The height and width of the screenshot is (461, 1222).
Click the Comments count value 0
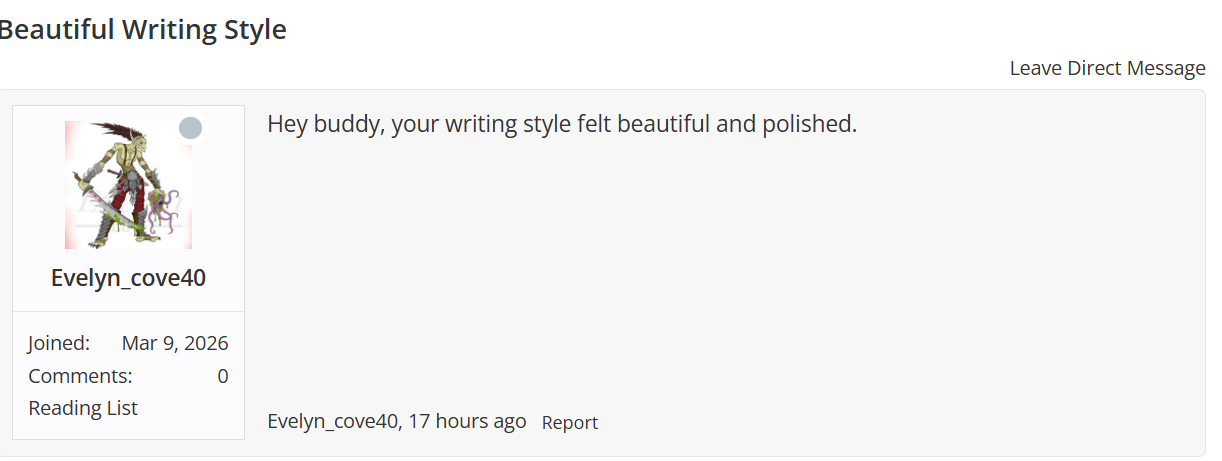point(222,376)
